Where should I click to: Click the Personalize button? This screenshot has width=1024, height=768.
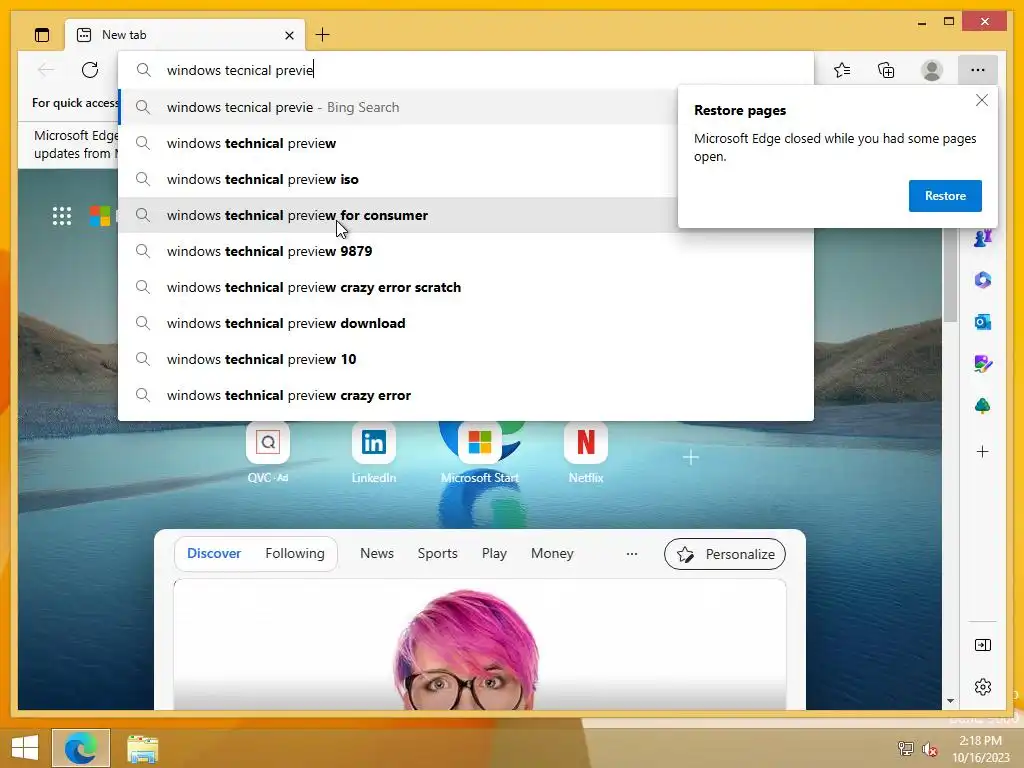point(725,554)
